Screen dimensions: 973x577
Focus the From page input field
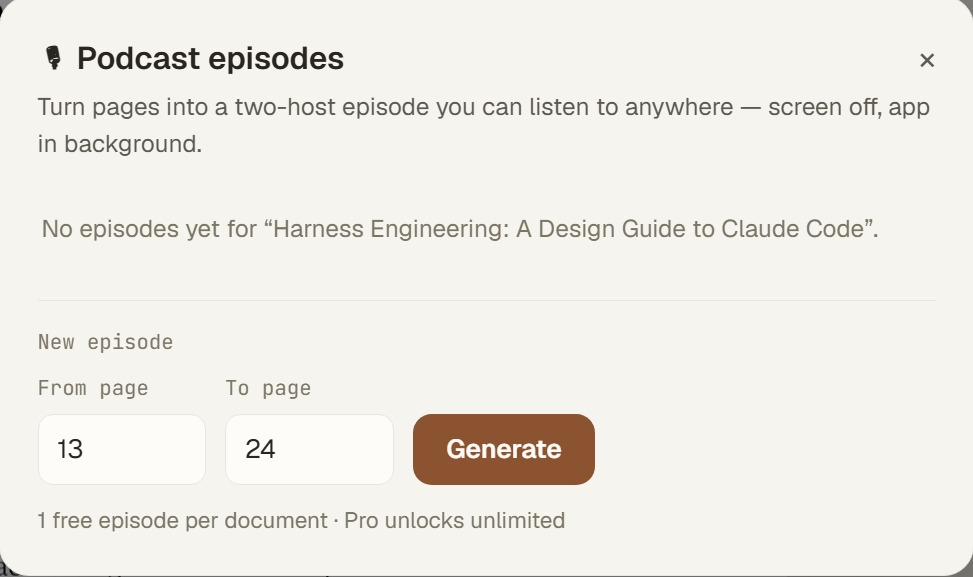click(122, 449)
